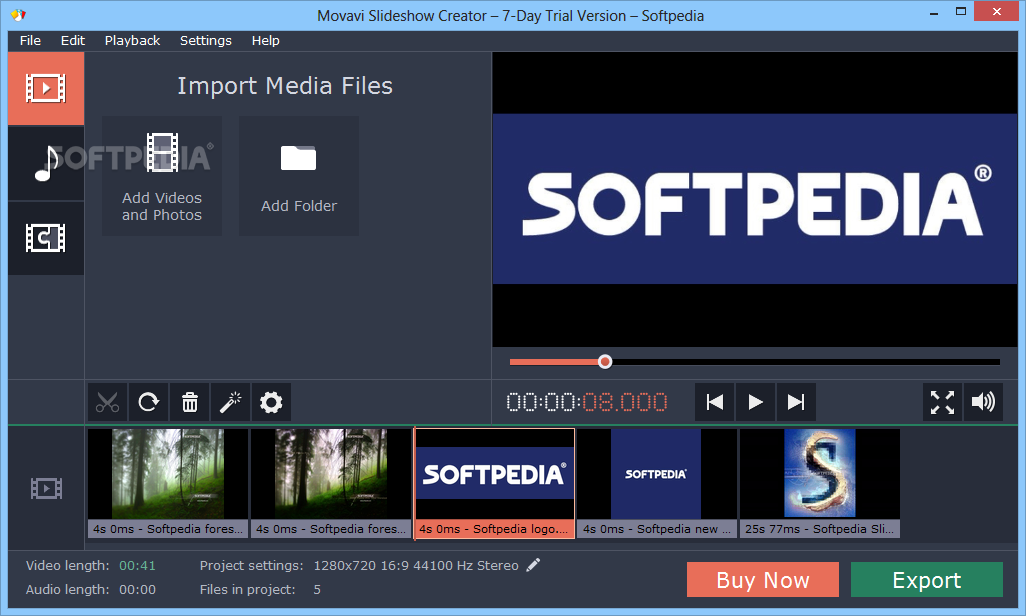This screenshot has height=616, width=1026.
Task: Select the Softpedia logo clip
Action: tap(495, 483)
